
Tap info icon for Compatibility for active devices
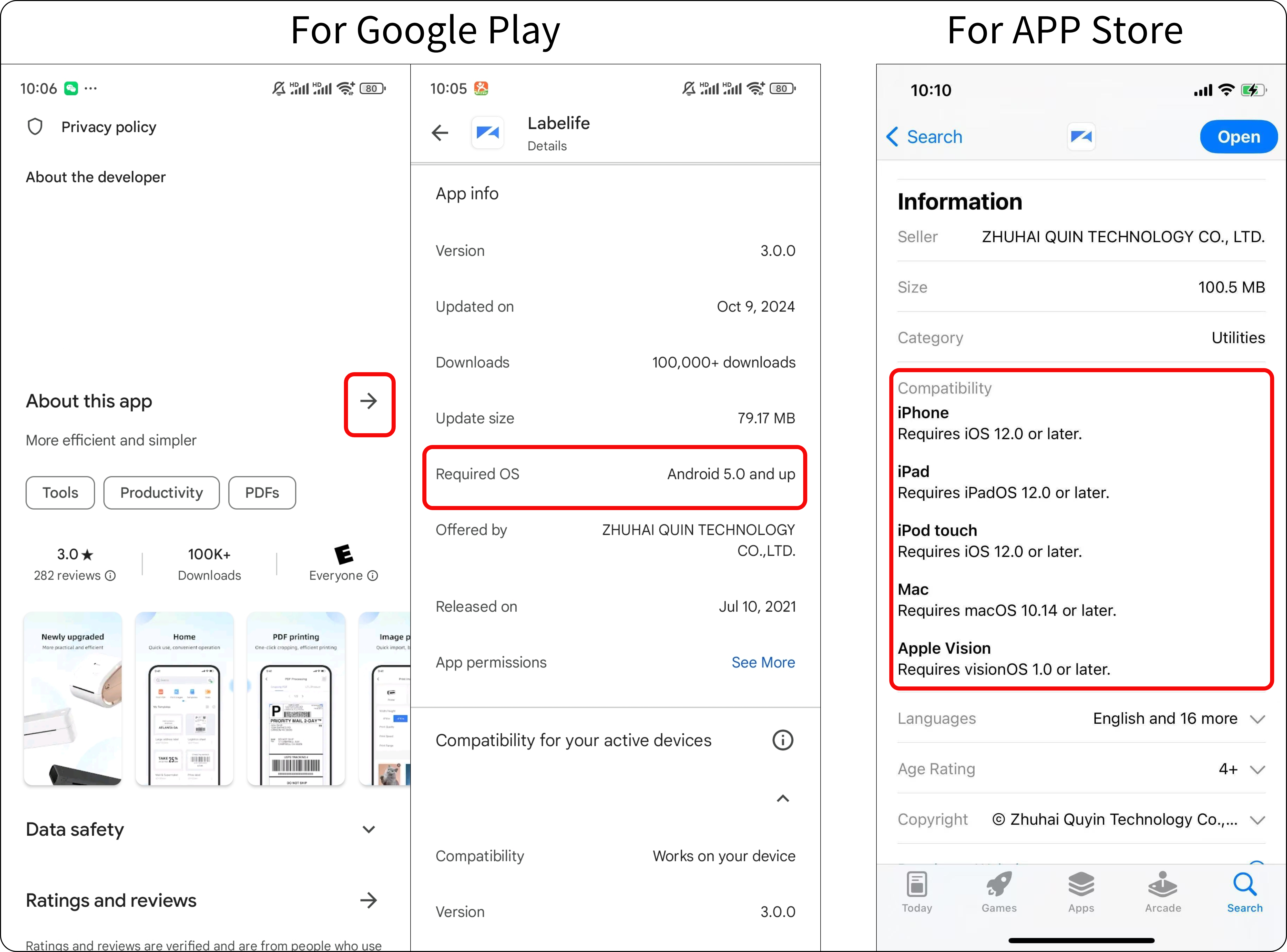tap(782, 741)
